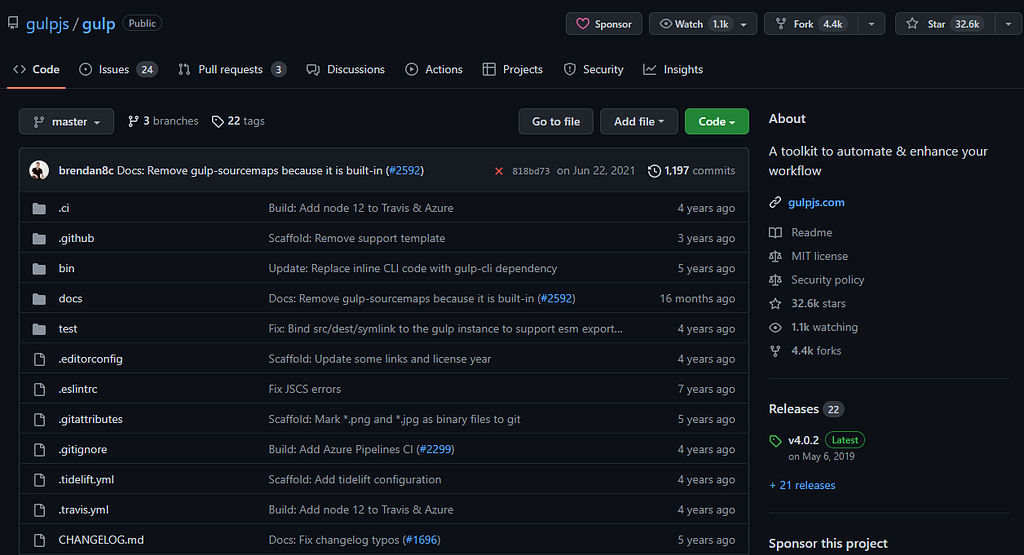Screen dimensions: 1024x555
Task: Click the book icon next to Readme
Action: coord(775,232)
